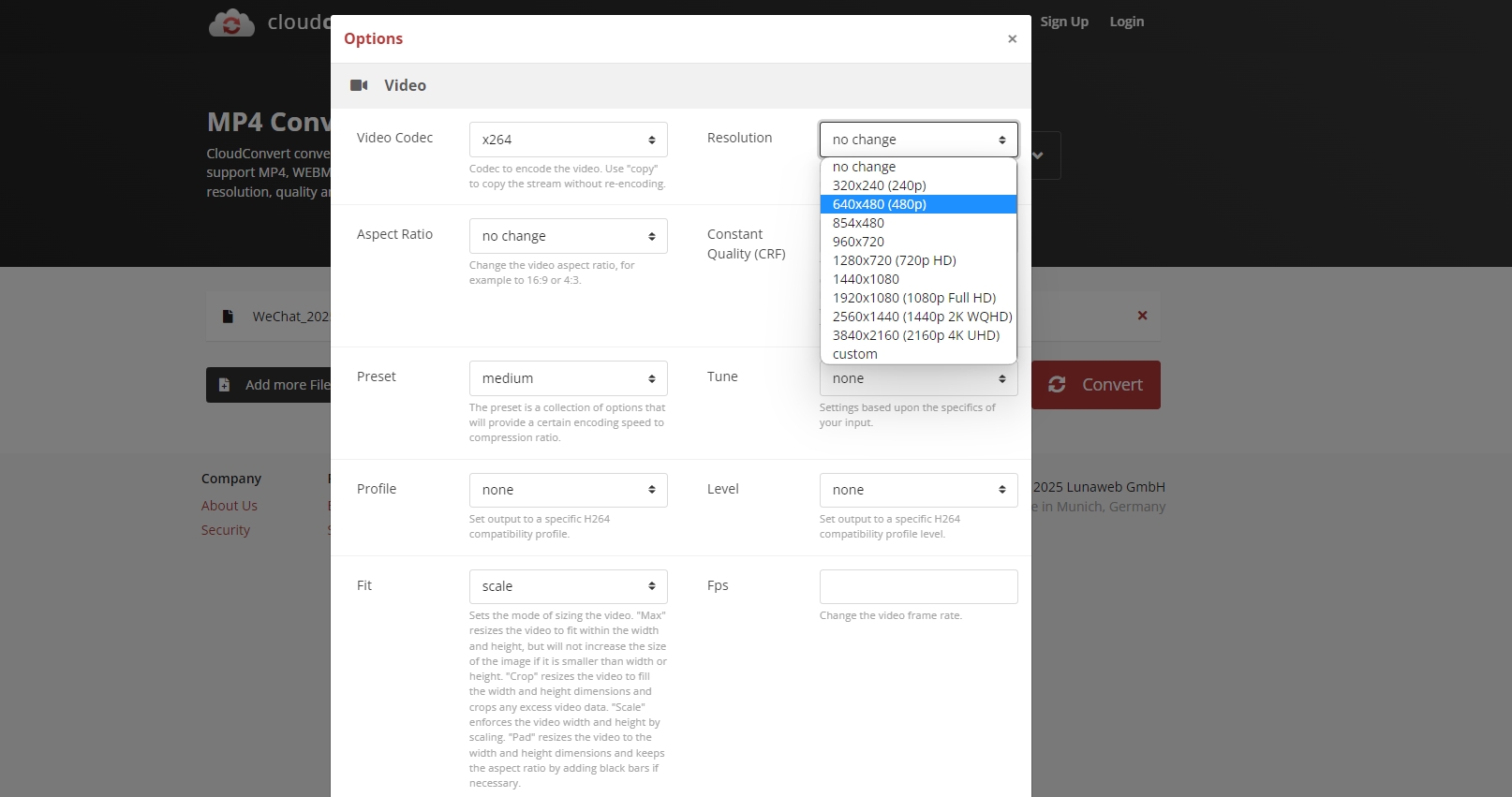Viewport: 1512px width, 797px height.
Task: Click the Aspect Ratio label
Action: pyautogui.click(x=394, y=234)
